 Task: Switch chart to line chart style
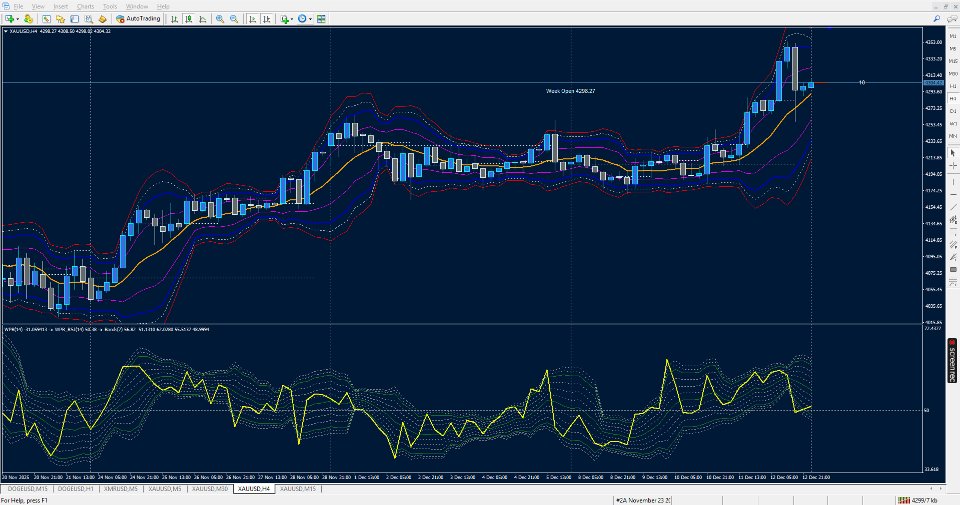203,19
